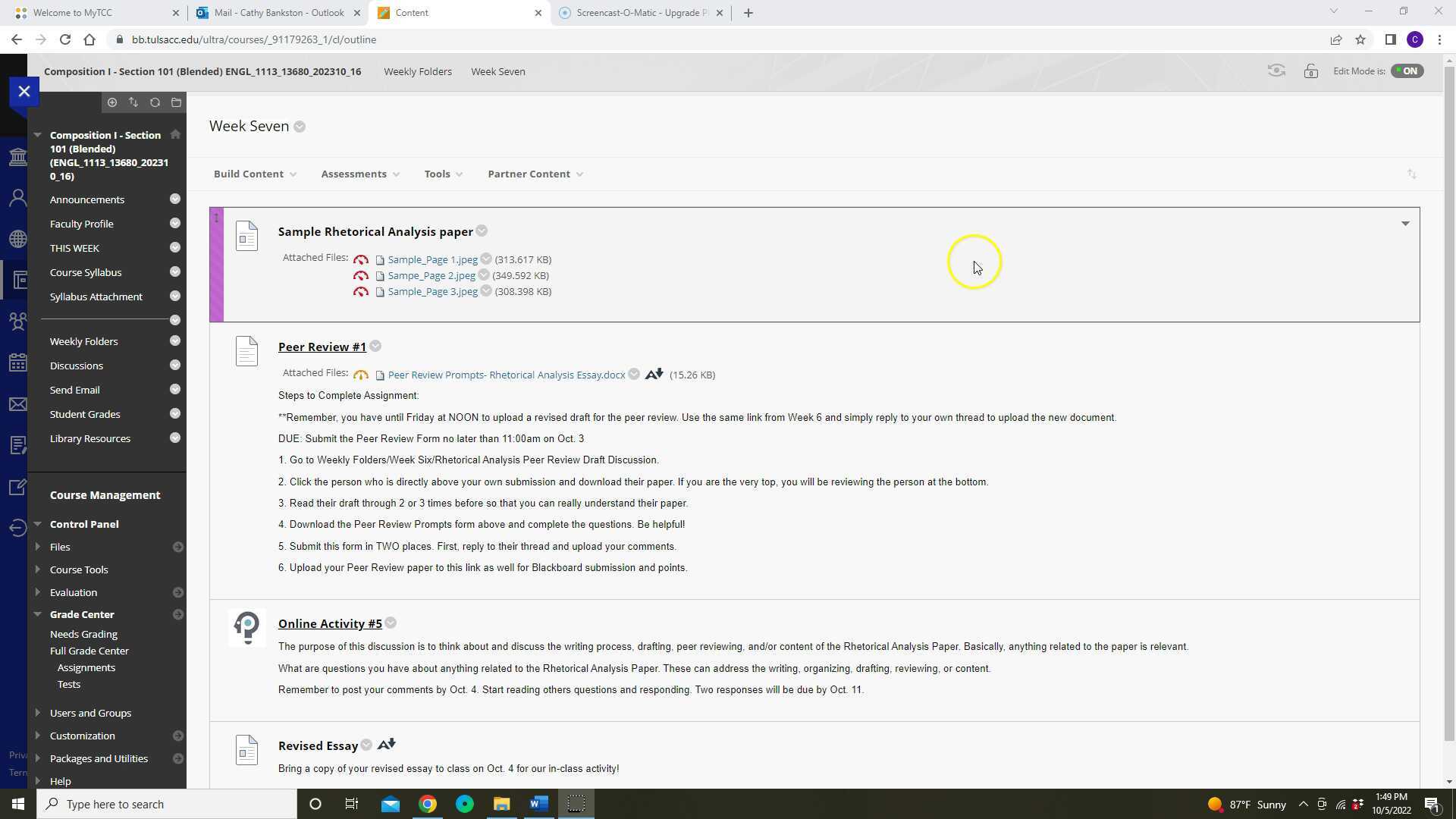Viewport: 1456px width, 819px height.
Task: Toggle Edit Mode to OFF
Action: 1407,71
